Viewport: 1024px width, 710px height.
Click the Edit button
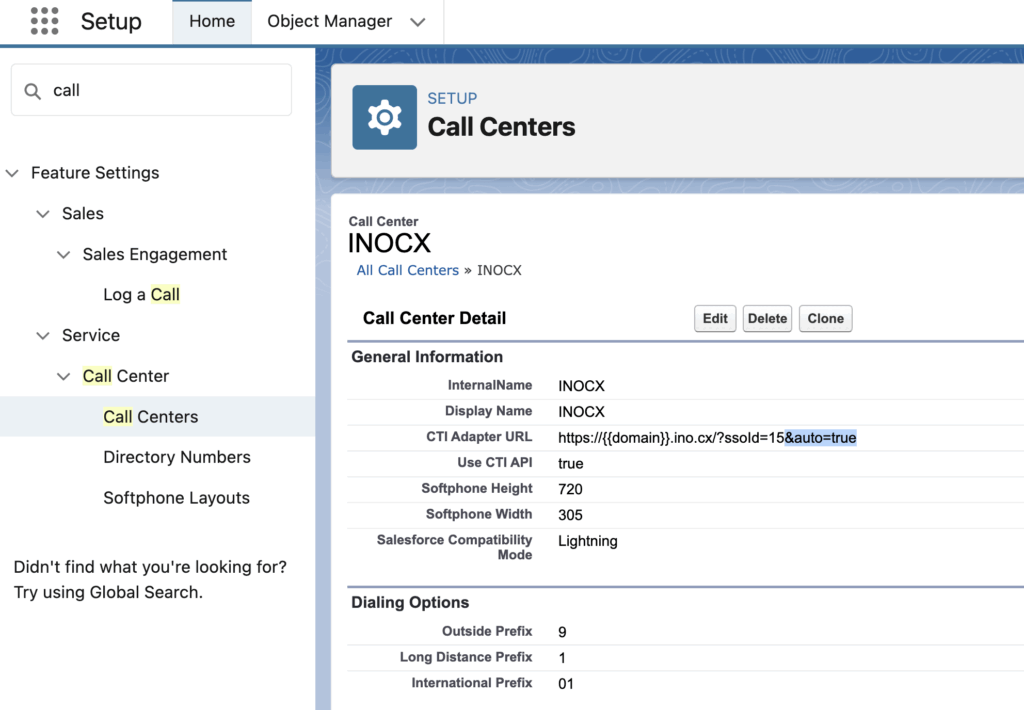tap(715, 319)
